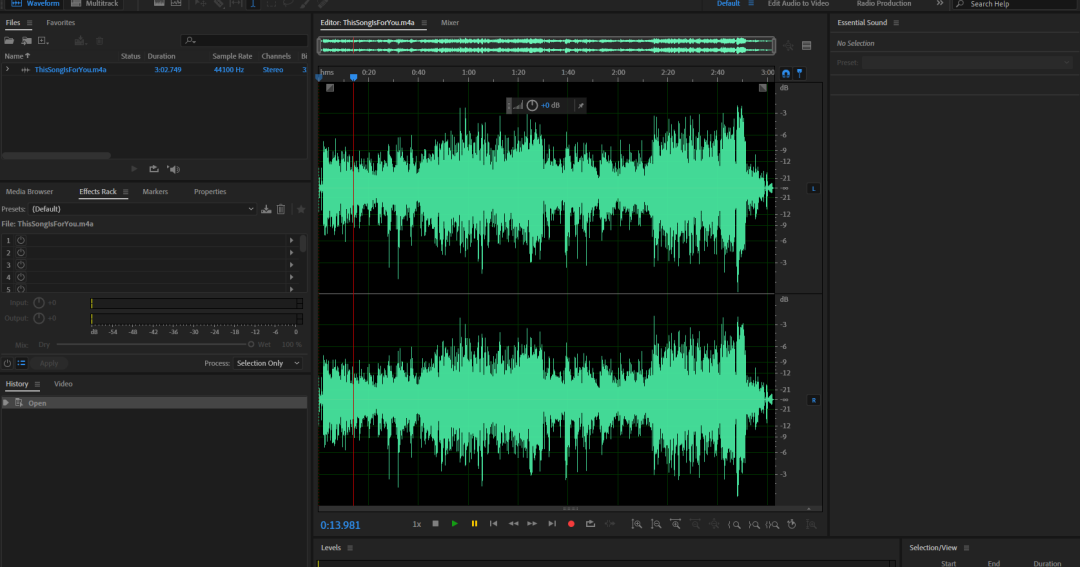Zoom out amplitude icon

coord(656,524)
